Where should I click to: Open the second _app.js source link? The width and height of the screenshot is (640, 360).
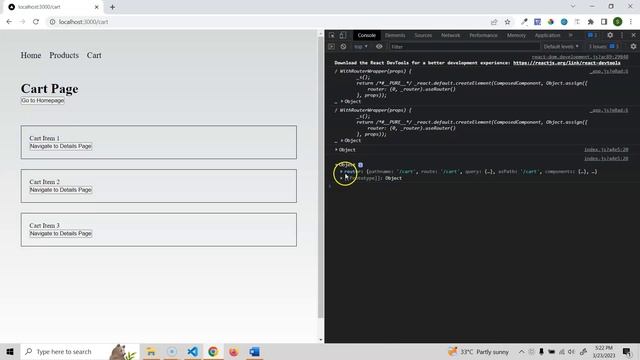pos(609,111)
